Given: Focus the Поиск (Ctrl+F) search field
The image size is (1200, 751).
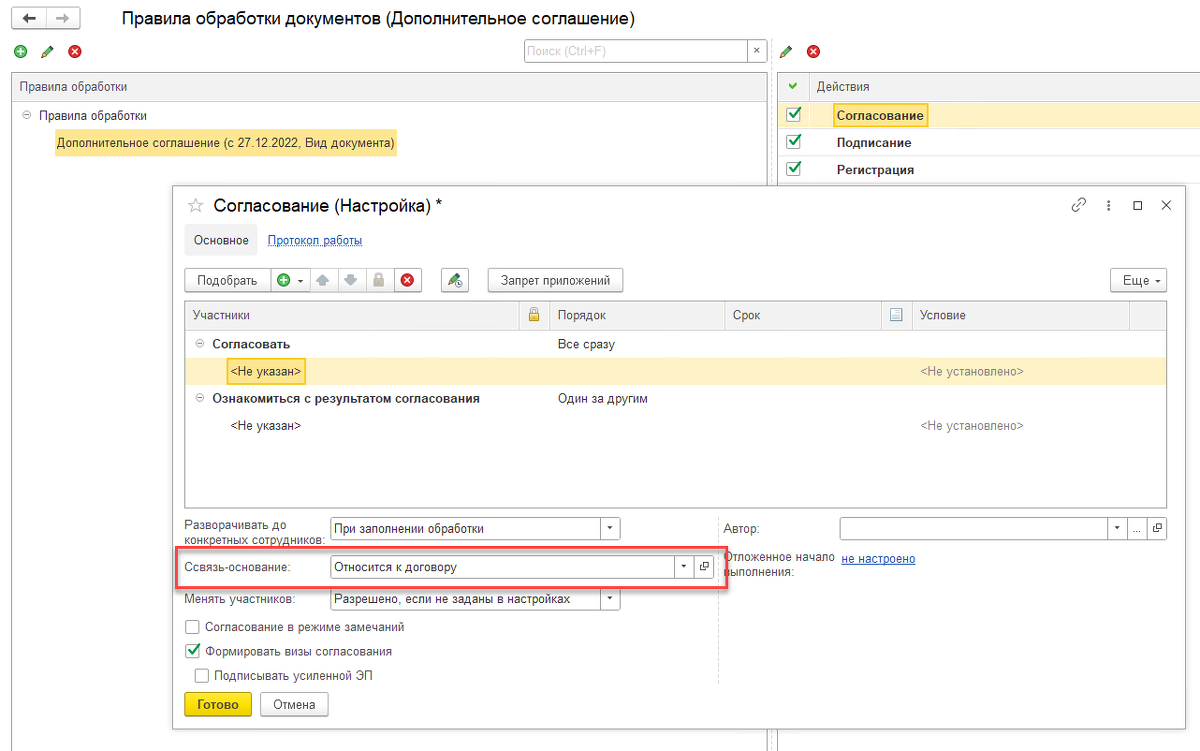Looking at the screenshot, I should click(x=636, y=51).
